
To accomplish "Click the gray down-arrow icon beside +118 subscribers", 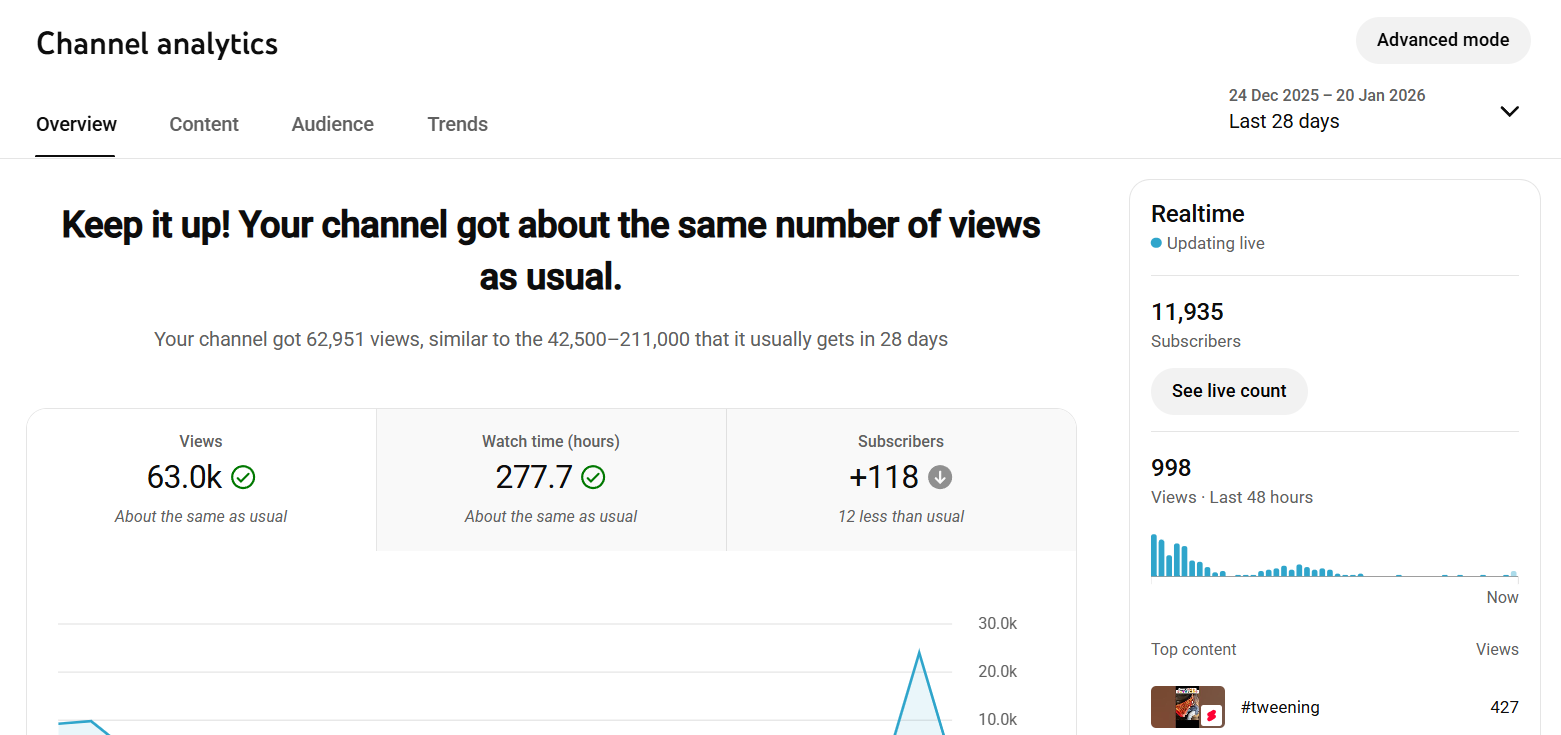I will 940,478.
